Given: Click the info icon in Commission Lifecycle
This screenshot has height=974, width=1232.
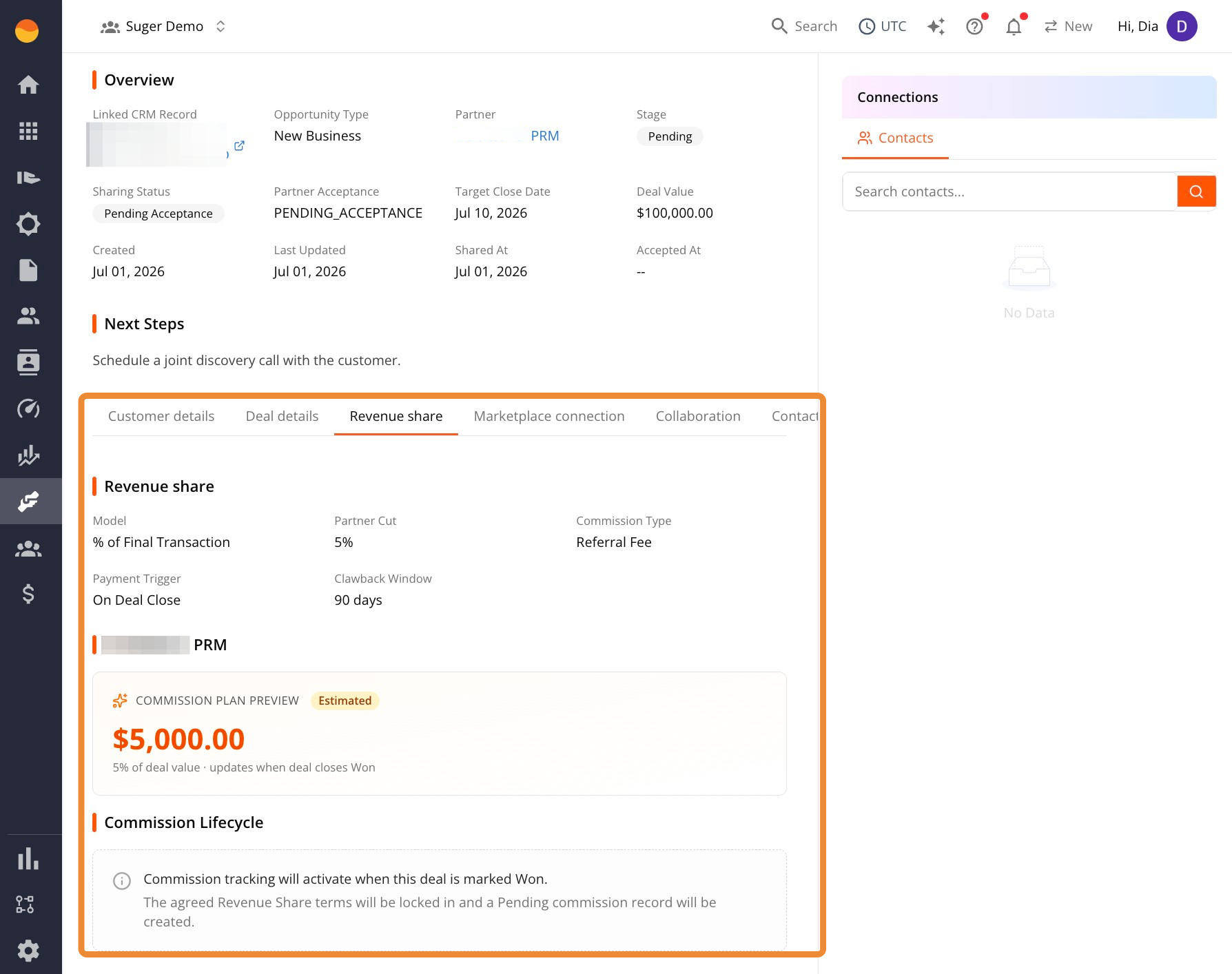Looking at the screenshot, I should 122,880.
